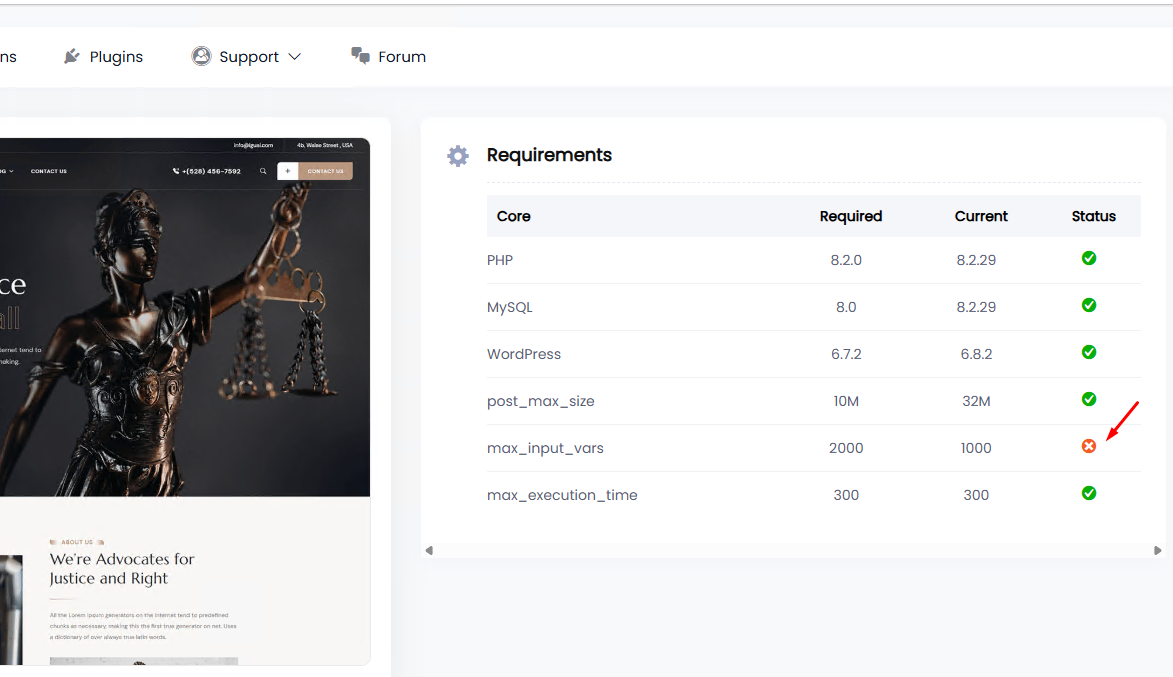1173x677 pixels.
Task: Click the search icon in theme preview
Action: [263, 171]
